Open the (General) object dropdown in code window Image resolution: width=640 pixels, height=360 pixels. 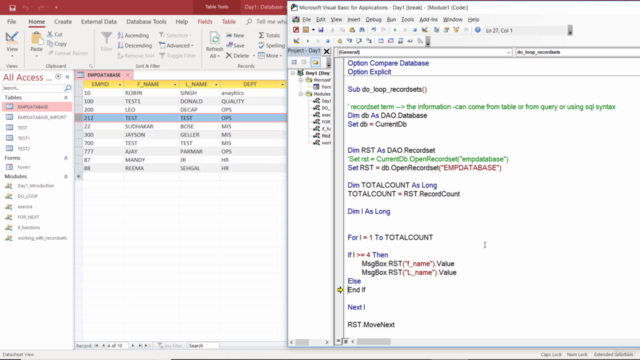pyautogui.click(x=508, y=52)
